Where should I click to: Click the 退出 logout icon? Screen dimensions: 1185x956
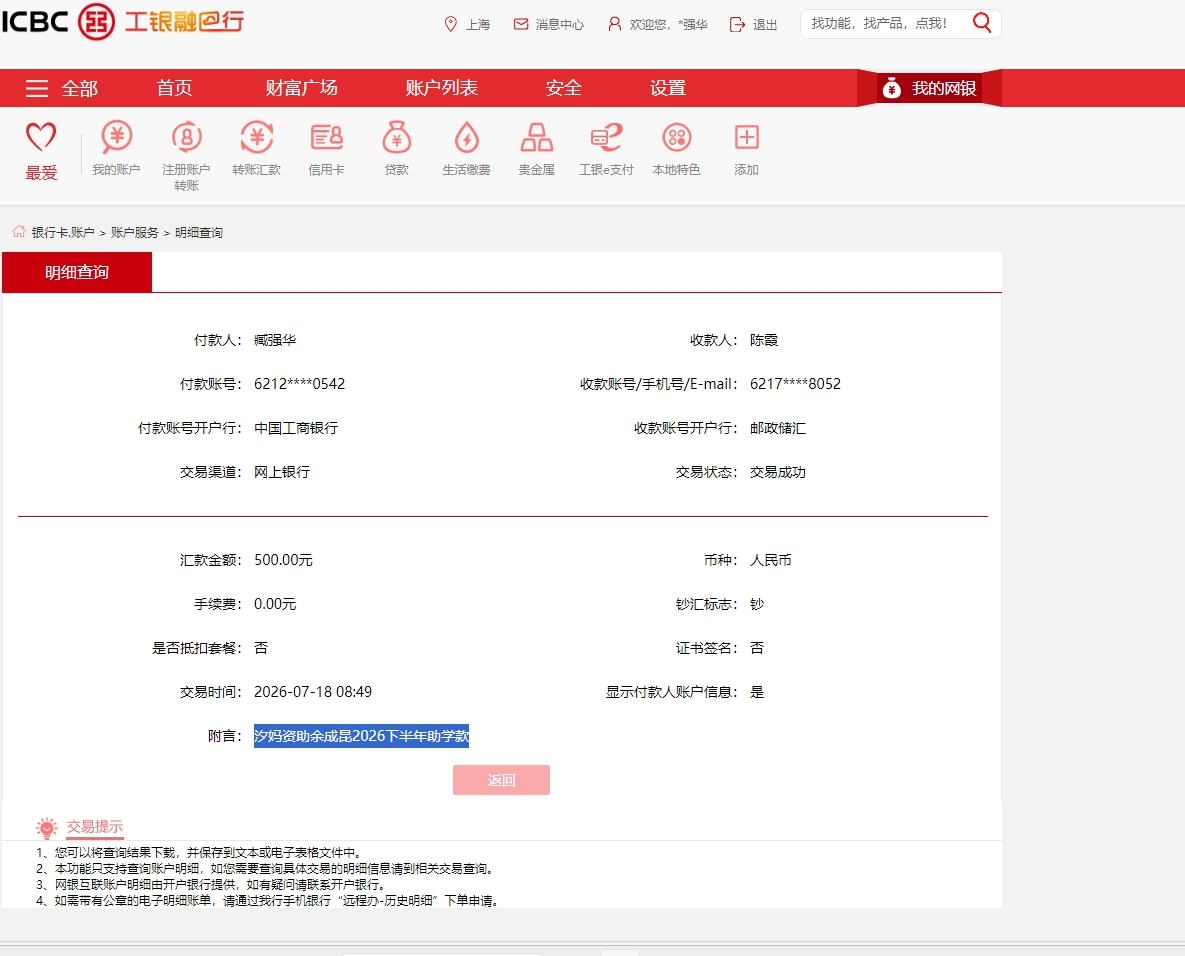(x=737, y=24)
